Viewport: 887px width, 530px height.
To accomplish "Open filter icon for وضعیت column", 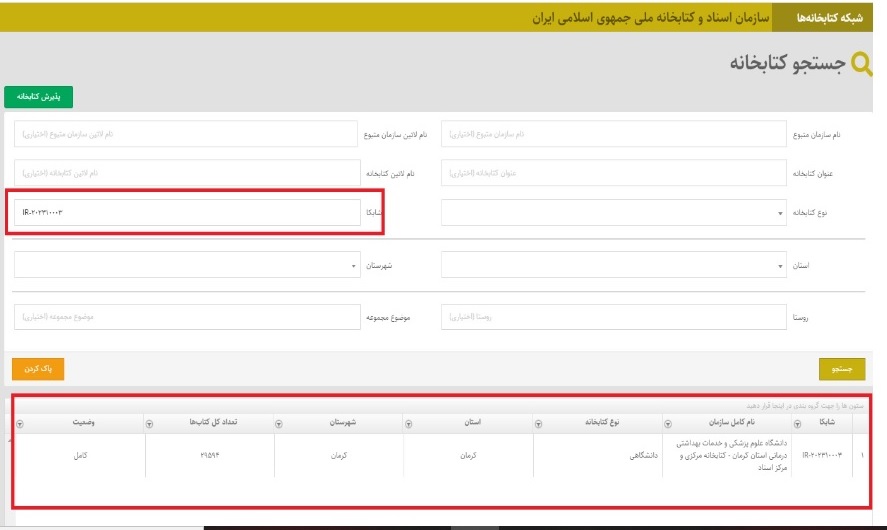I will click(20, 423).
